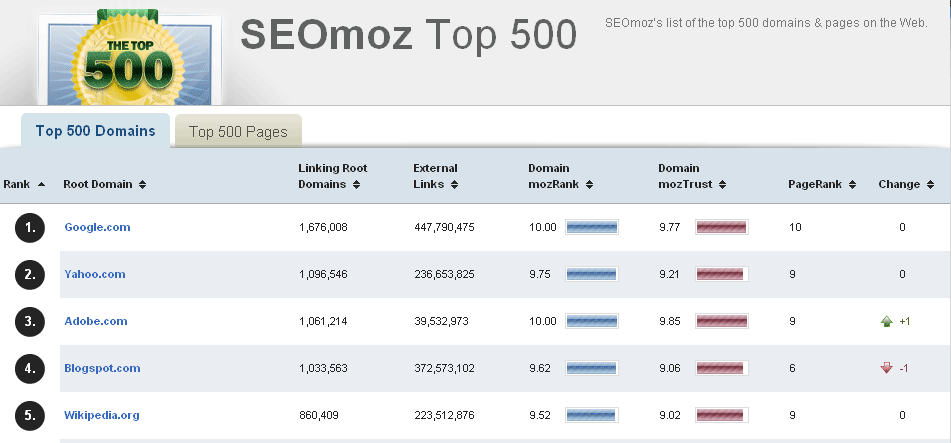The height and width of the screenshot is (443, 951).
Task: Click external links value 447,790,475
Action: click(x=444, y=228)
